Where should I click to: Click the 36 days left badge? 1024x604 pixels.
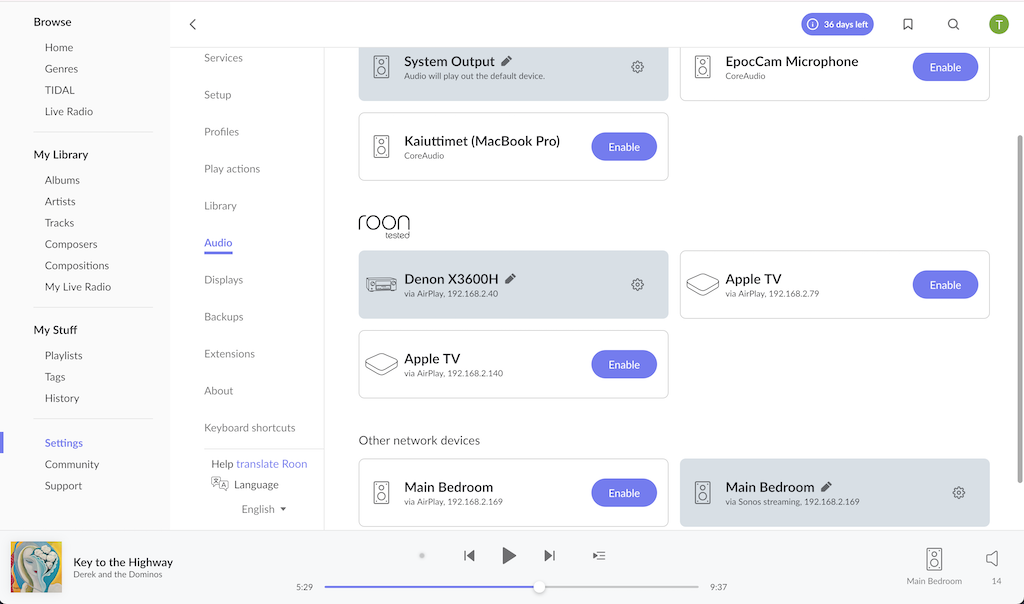837,24
